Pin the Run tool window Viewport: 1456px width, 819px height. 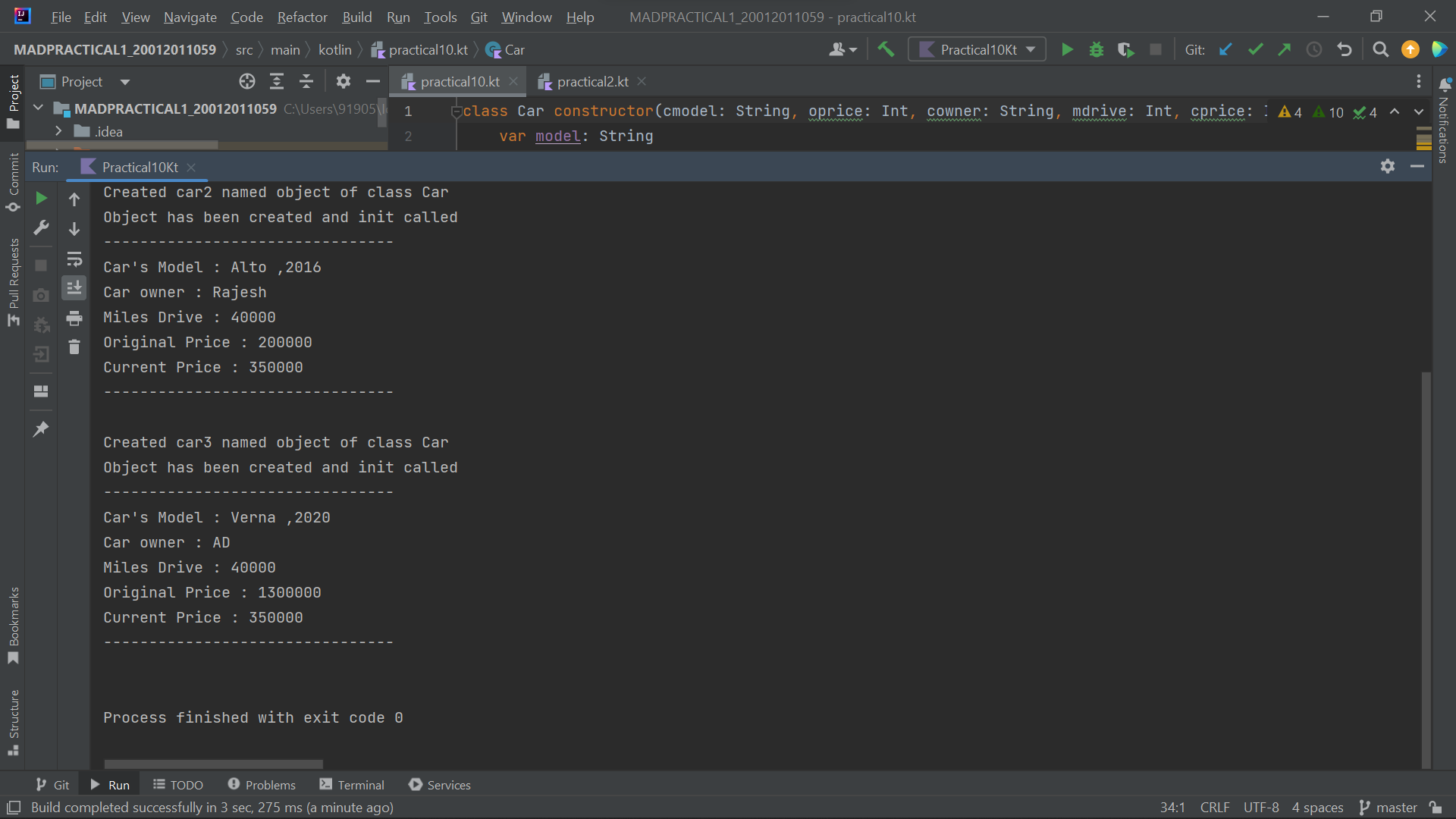pyautogui.click(x=41, y=428)
